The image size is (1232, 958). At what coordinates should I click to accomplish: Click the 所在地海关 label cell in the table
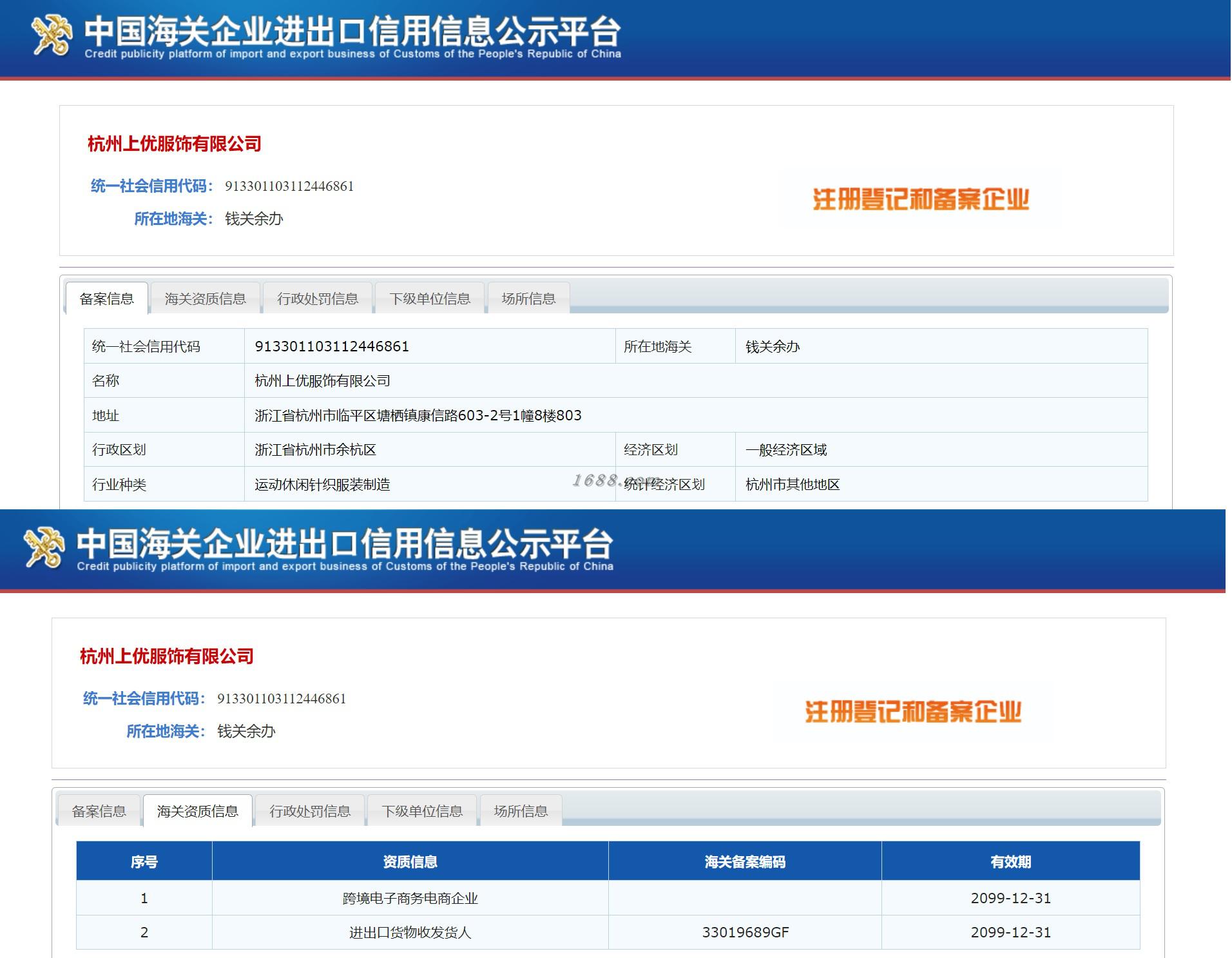675,346
